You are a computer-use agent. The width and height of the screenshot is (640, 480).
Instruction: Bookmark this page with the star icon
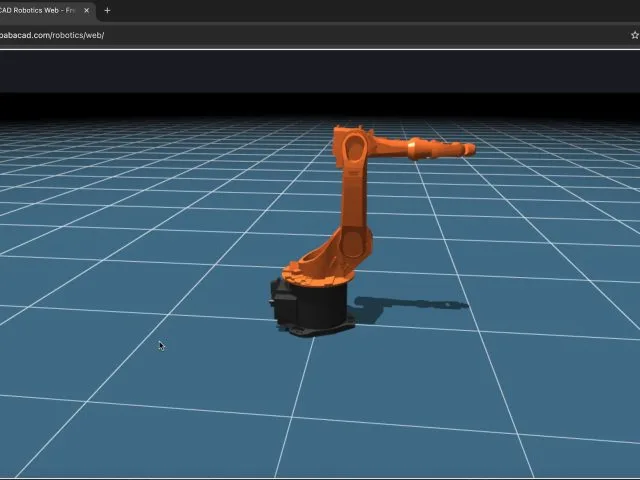[x=635, y=35]
